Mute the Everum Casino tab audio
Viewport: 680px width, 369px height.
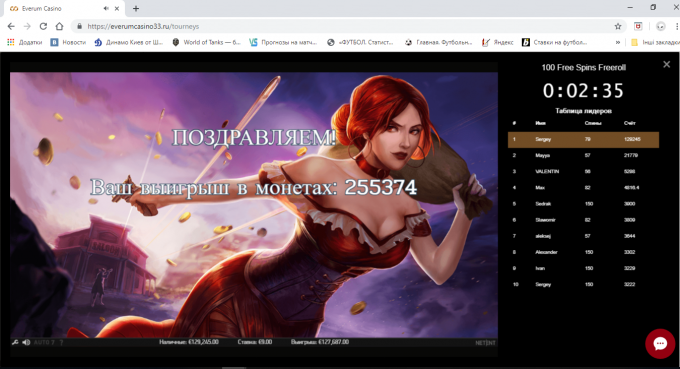[x=106, y=8]
